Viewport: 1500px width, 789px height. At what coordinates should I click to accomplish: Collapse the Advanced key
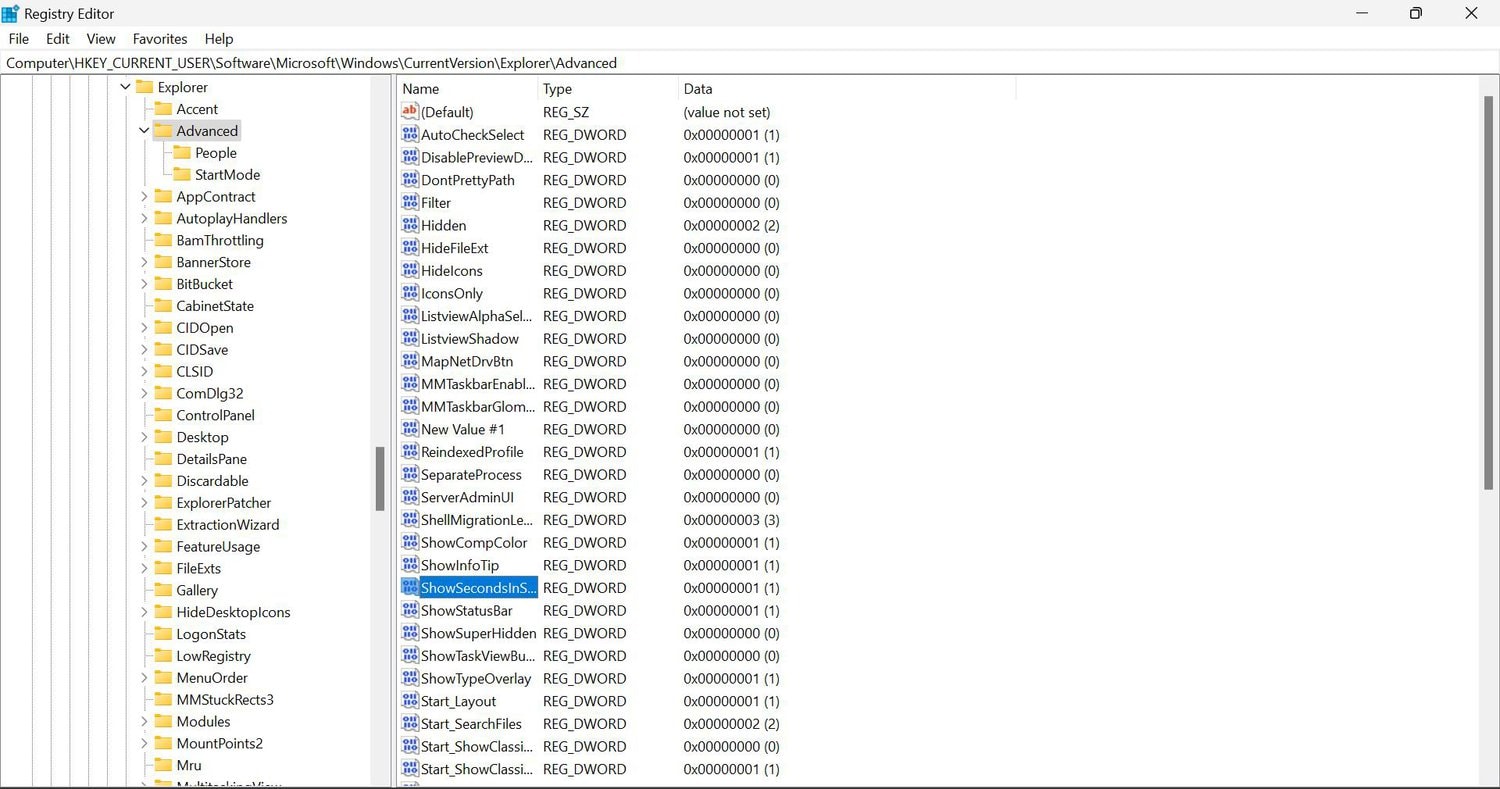tap(144, 130)
